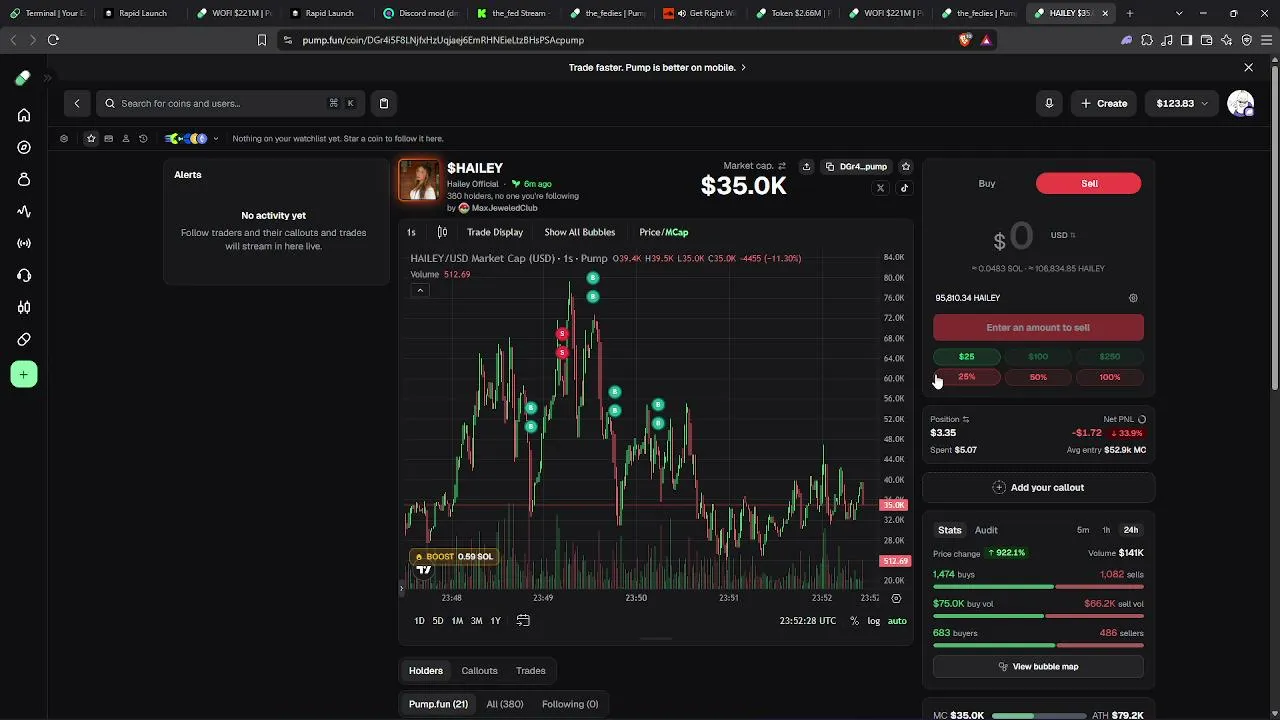The height and width of the screenshot is (720, 1280).
Task: Open the activity pulse icon in sidebar
Action: point(24,211)
